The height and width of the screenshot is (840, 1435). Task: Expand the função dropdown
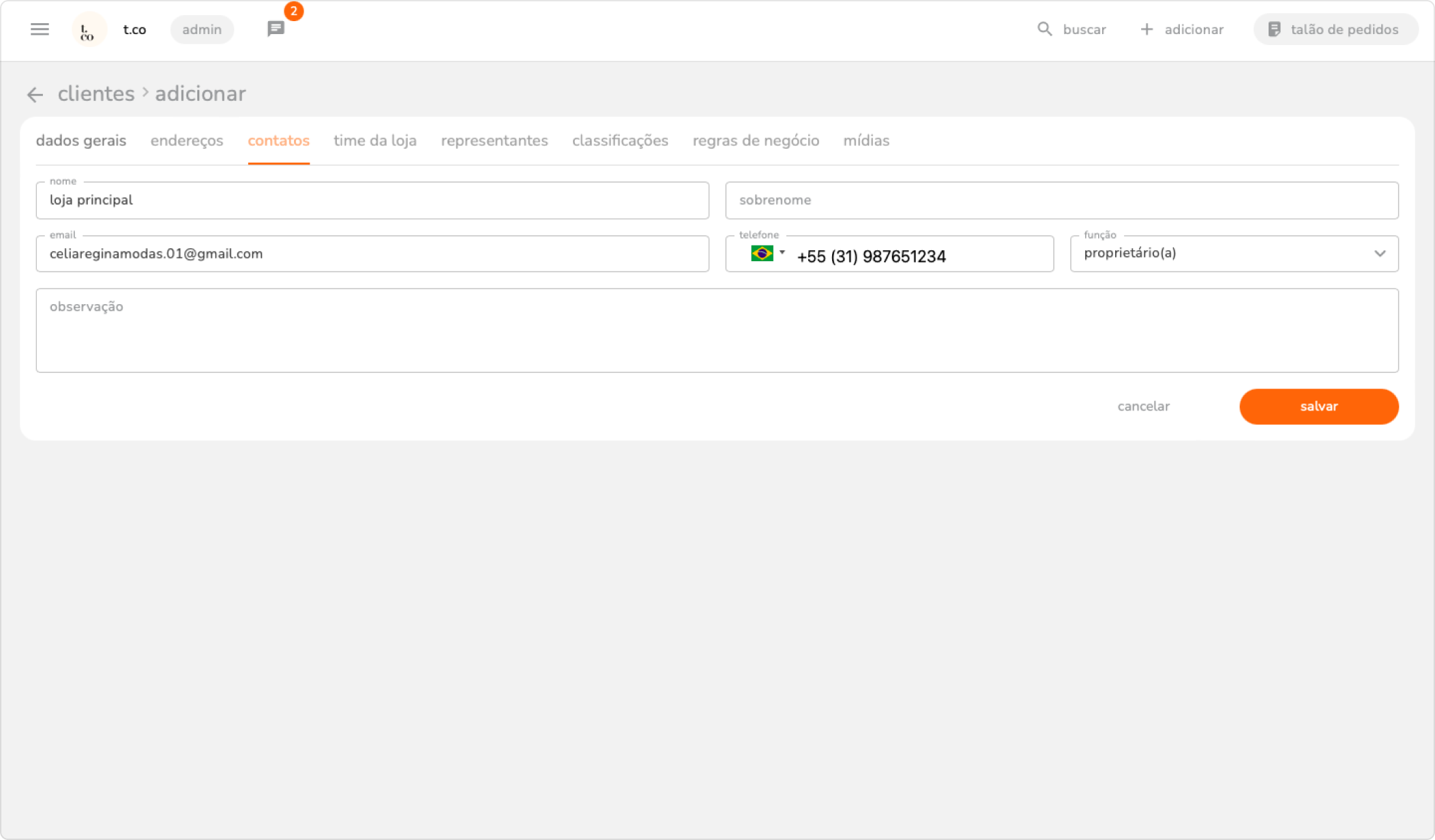pos(1379,254)
